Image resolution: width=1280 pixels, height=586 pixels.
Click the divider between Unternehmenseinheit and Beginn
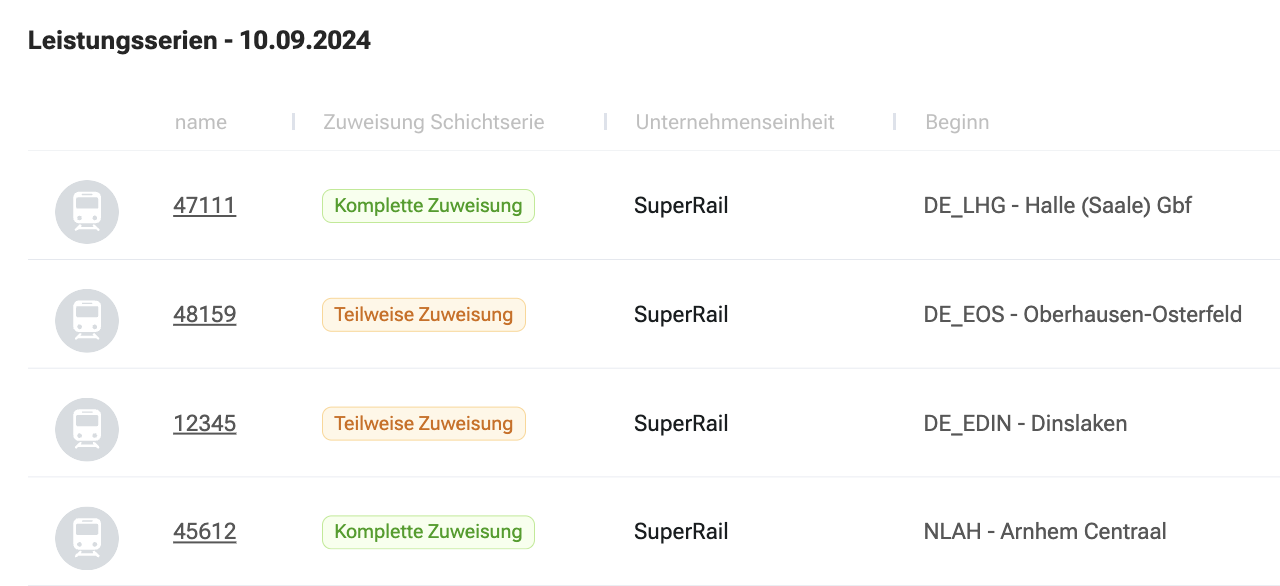(x=894, y=122)
